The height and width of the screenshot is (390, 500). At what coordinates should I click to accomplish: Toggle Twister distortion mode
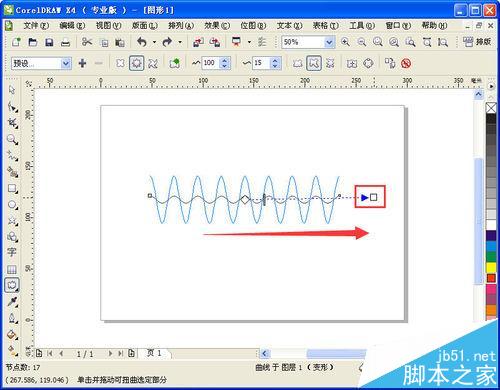(x=153, y=63)
